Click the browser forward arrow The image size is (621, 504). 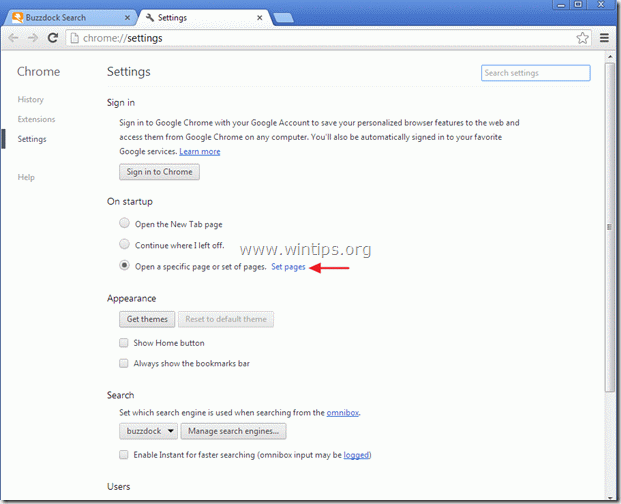pyautogui.click(x=33, y=38)
